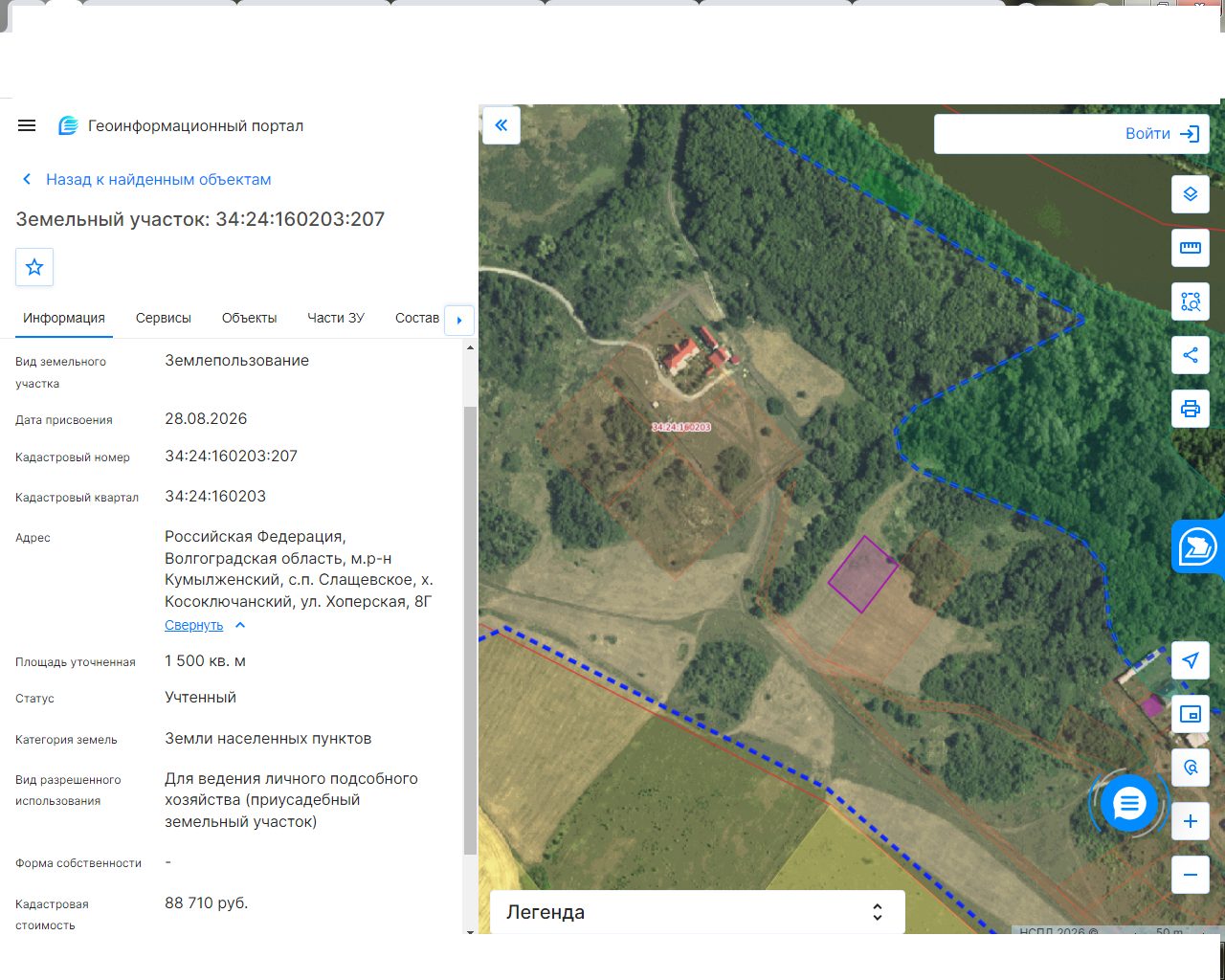Image resolution: width=1225 pixels, height=980 pixels.
Task: Click the Земли населенных пунктов category value
Action: click(268, 739)
